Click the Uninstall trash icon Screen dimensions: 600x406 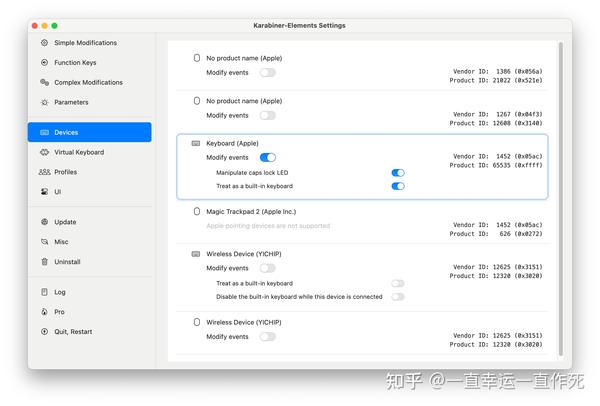44,262
